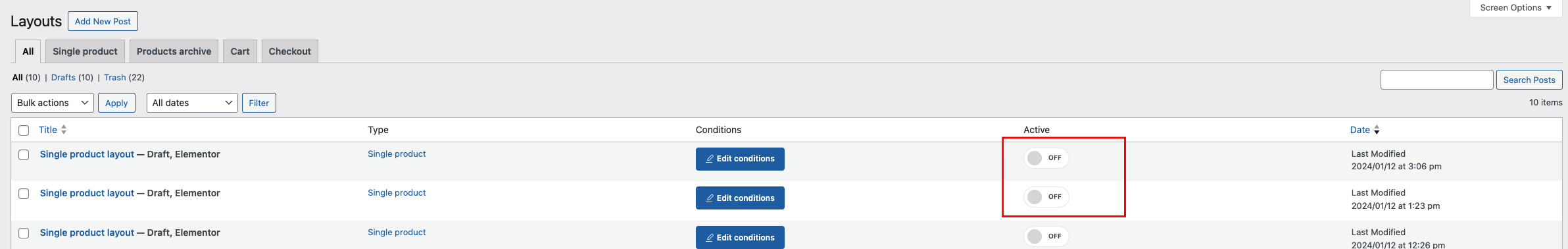This screenshot has width=1568, height=249.
Task: Expand the Screen Options panel
Action: point(1515,8)
